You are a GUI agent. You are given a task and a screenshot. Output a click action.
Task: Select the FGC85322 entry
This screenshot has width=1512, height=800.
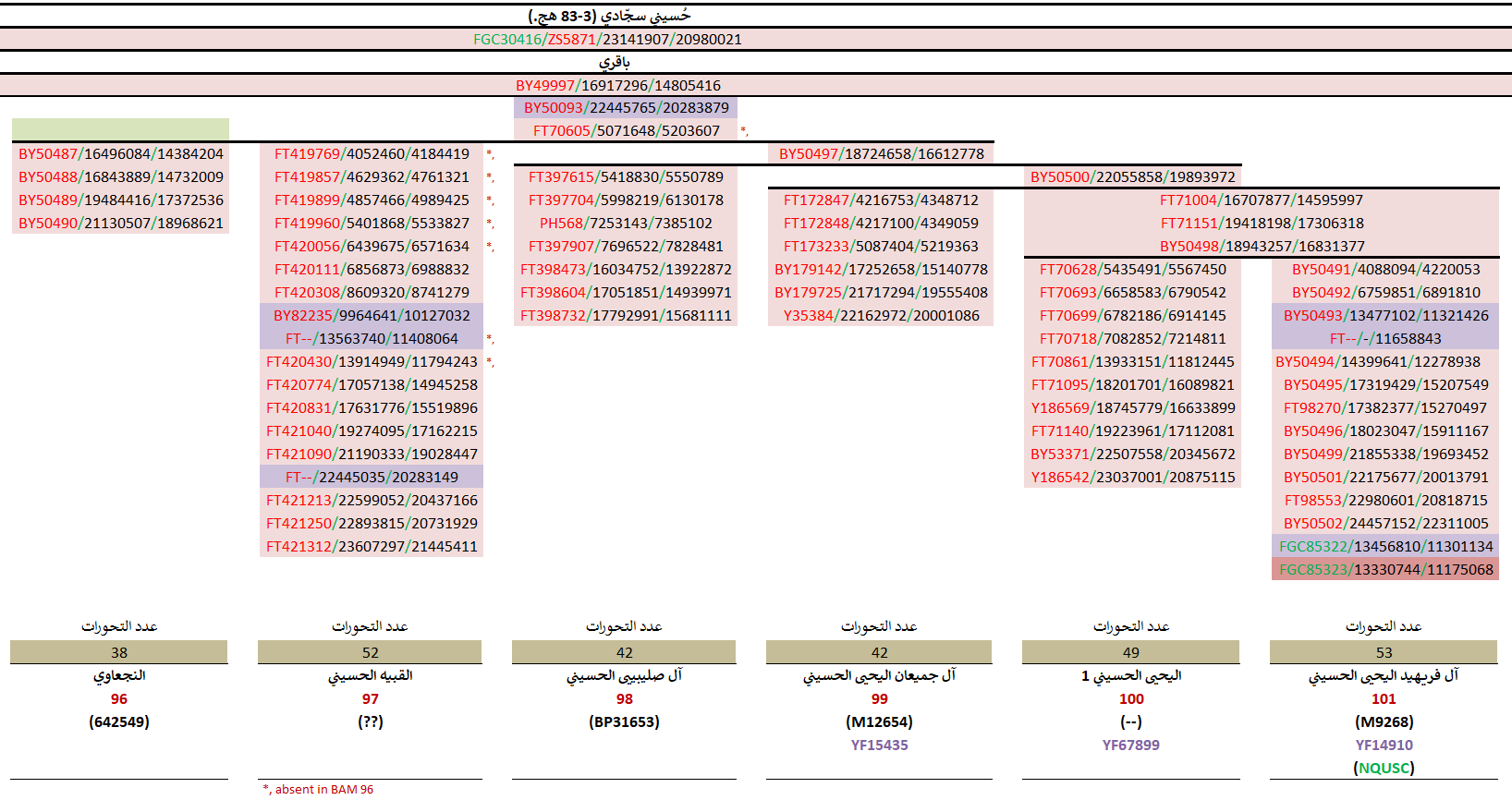[1384, 547]
